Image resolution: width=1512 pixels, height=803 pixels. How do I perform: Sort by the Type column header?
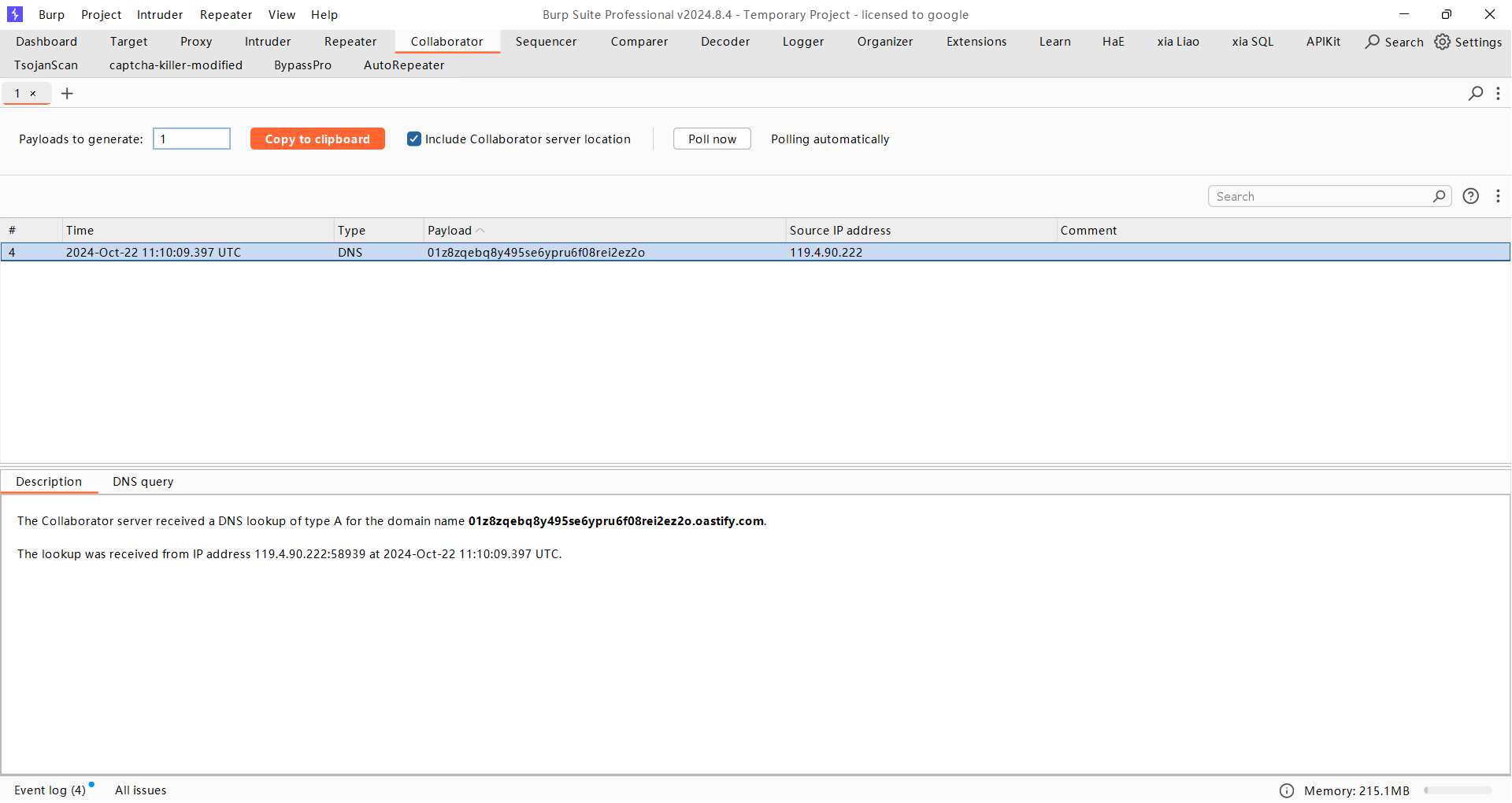(379, 231)
